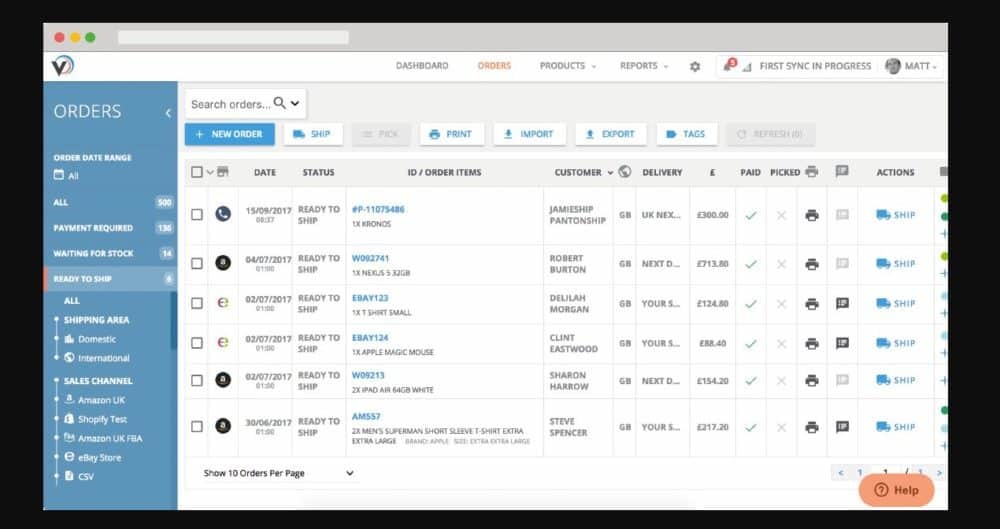The image size is (1000, 529).
Task: Open the Show 10 Orders Per Page dropdown
Action: point(278,473)
